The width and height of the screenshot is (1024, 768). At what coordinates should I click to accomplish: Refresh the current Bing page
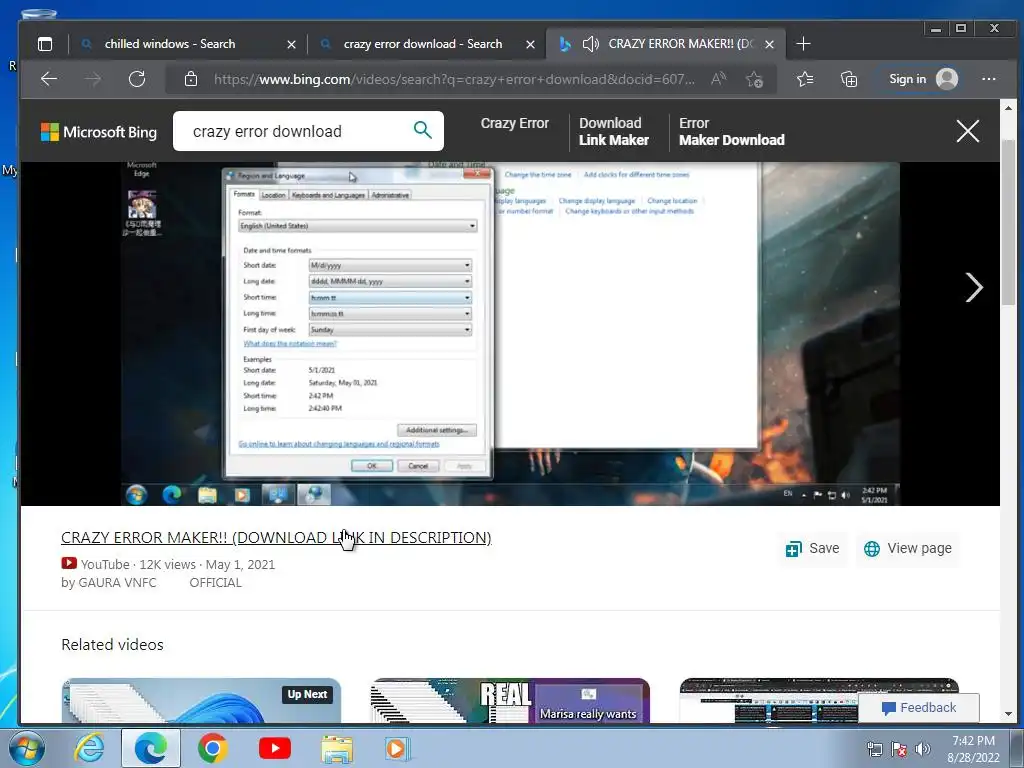point(137,80)
